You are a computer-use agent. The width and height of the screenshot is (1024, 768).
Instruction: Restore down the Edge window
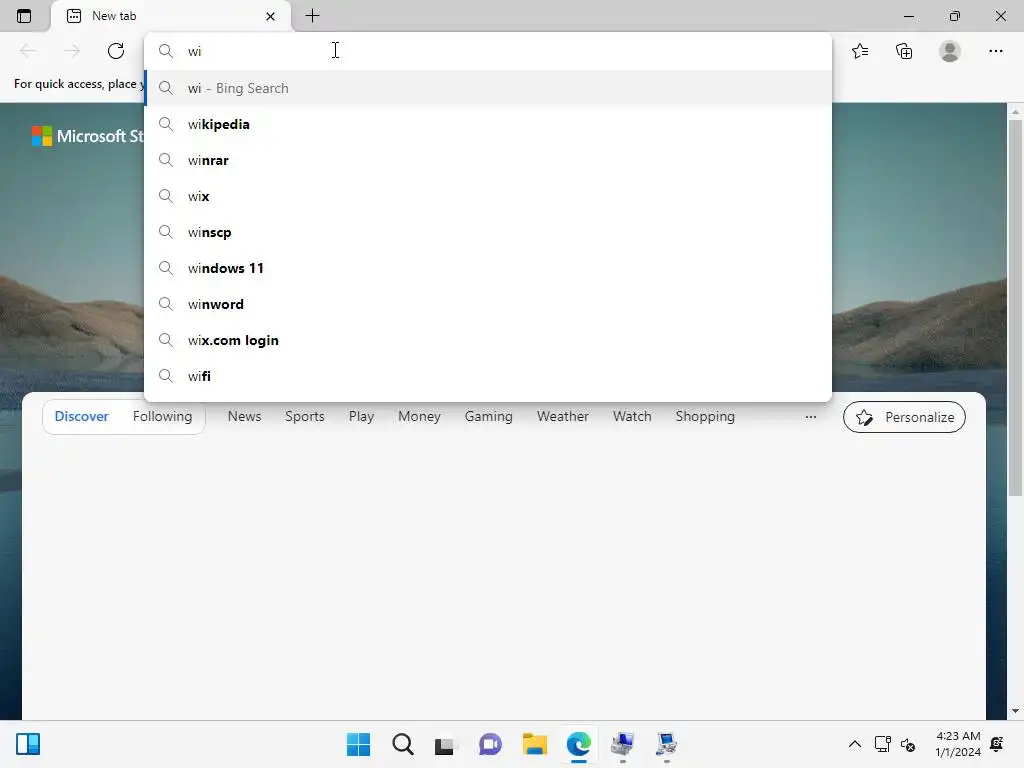955,16
